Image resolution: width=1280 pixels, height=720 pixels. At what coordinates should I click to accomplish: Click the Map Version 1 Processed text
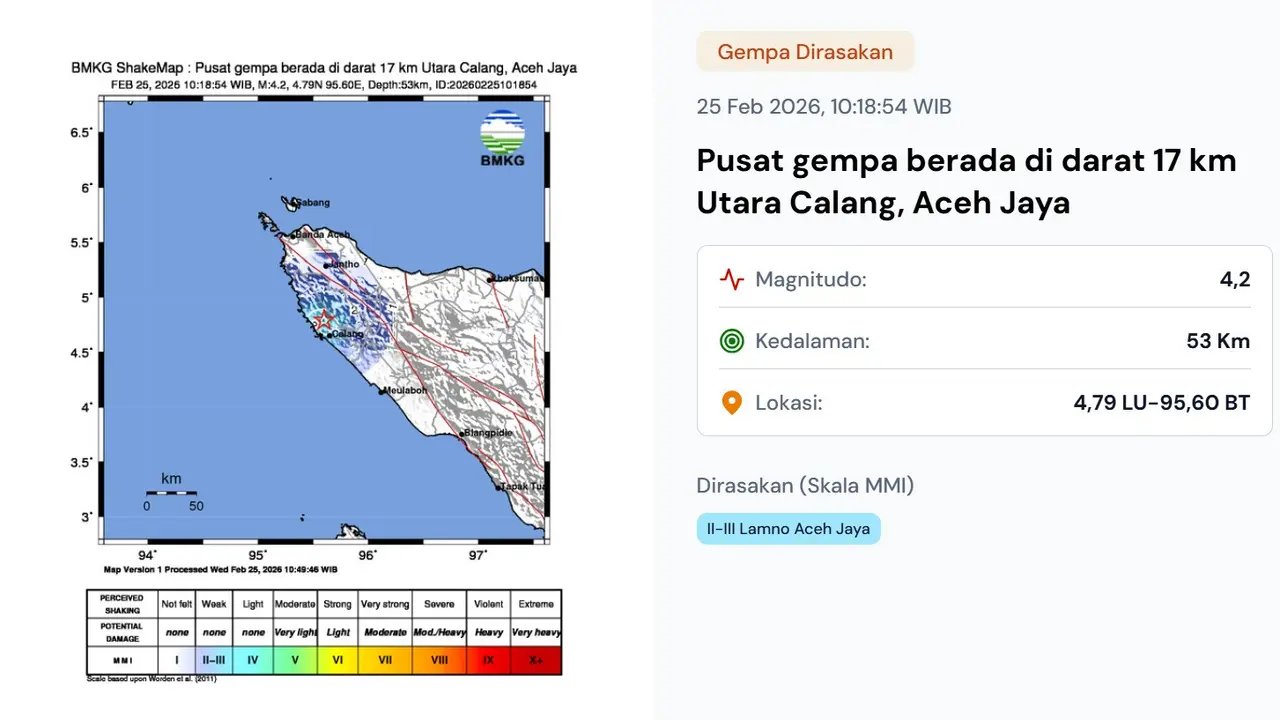point(220,569)
